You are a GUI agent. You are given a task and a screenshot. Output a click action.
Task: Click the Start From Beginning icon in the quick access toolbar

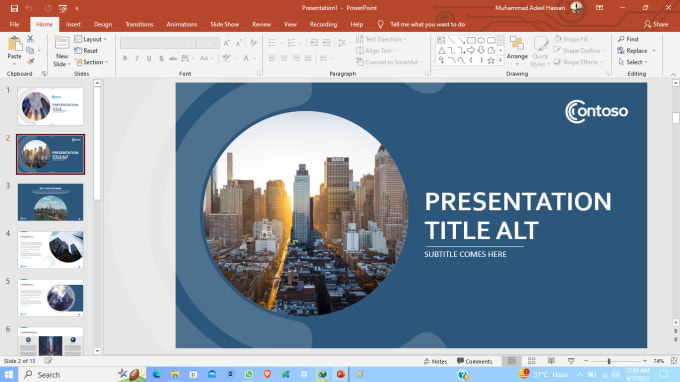pos(63,8)
